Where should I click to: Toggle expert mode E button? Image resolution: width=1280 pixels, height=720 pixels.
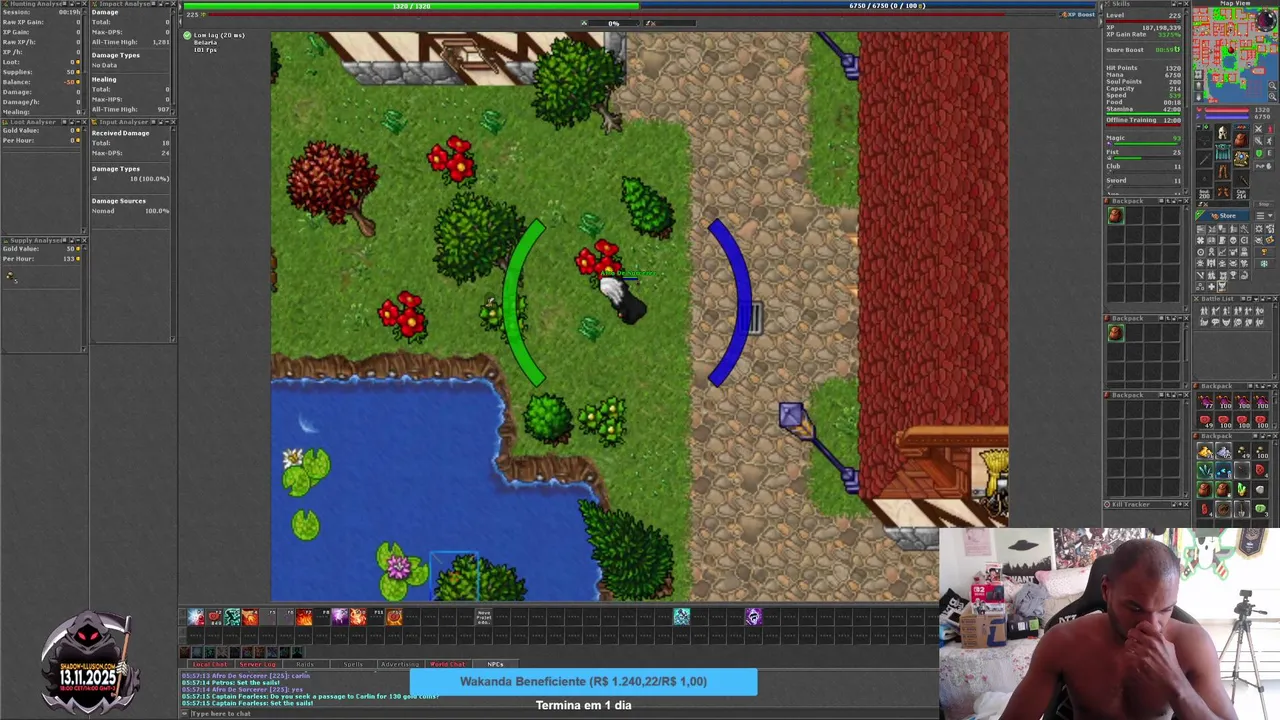click(x=1270, y=153)
